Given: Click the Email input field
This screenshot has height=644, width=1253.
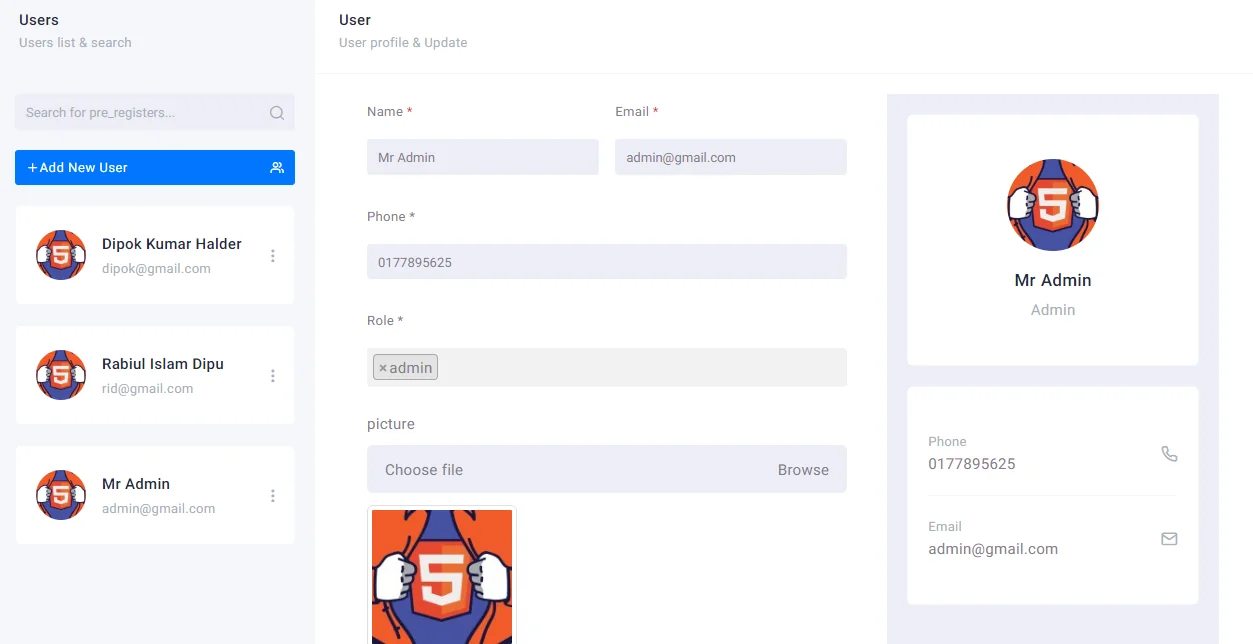Looking at the screenshot, I should pyautogui.click(x=730, y=157).
